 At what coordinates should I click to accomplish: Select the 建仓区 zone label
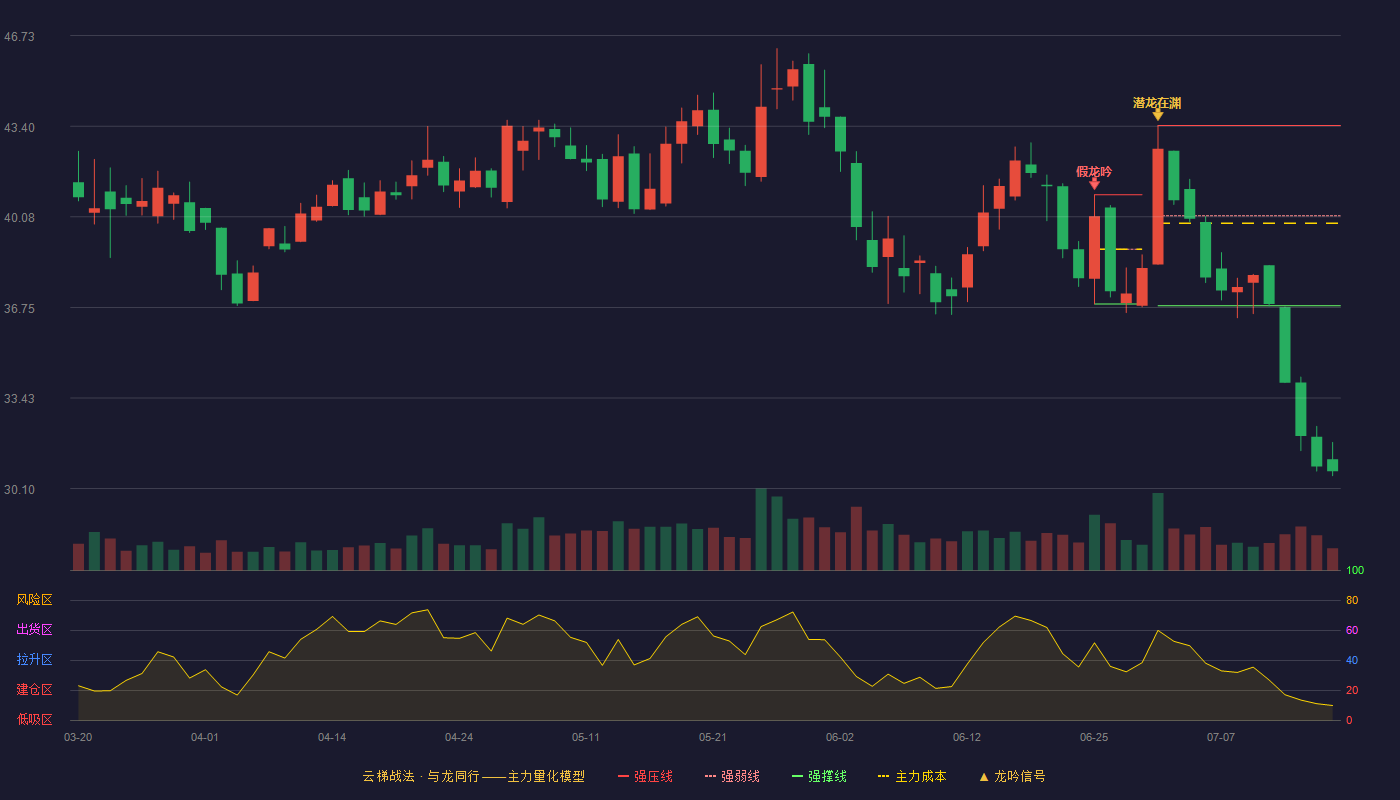click(x=34, y=690)
